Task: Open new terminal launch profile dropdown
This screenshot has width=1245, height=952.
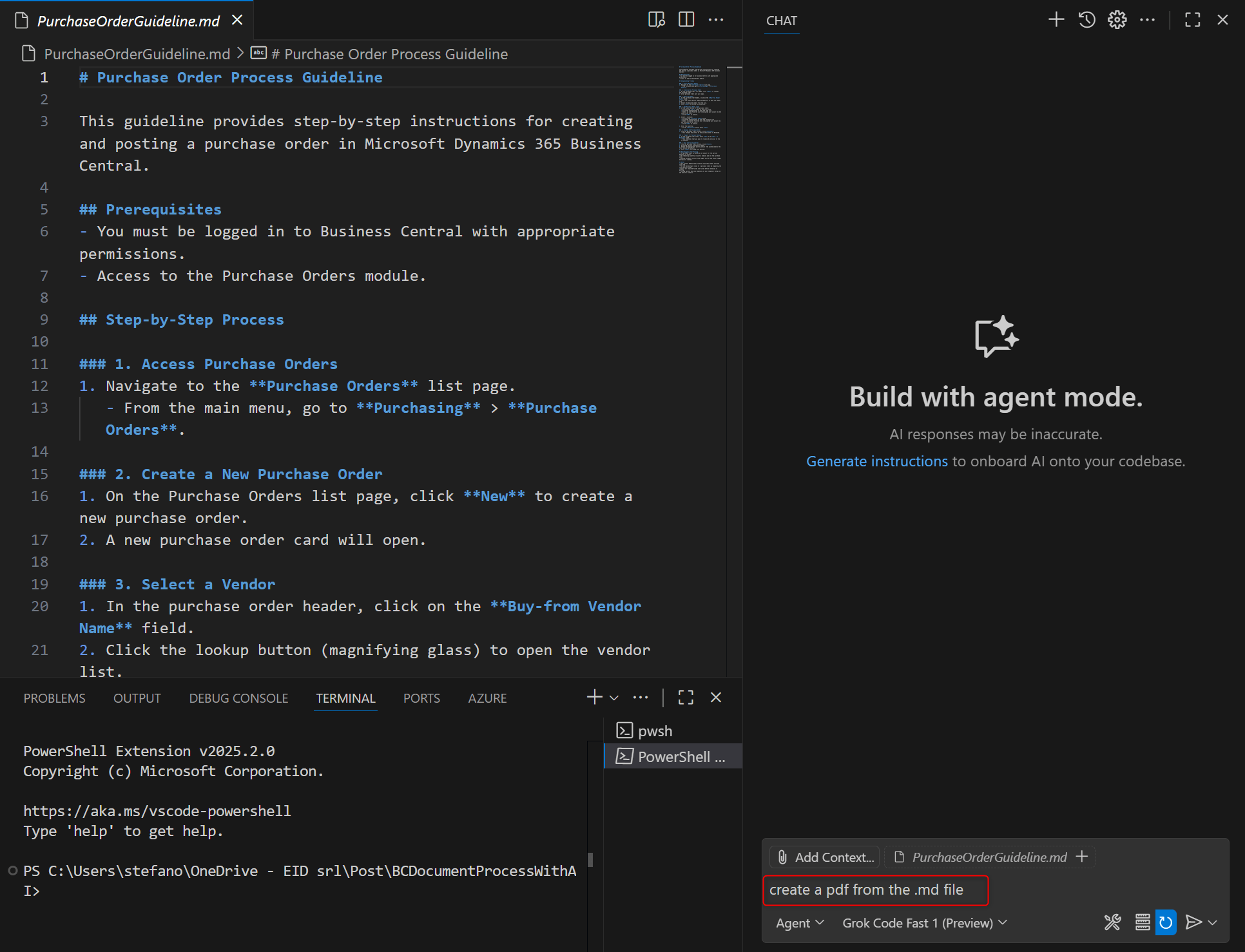Action: 614,698
